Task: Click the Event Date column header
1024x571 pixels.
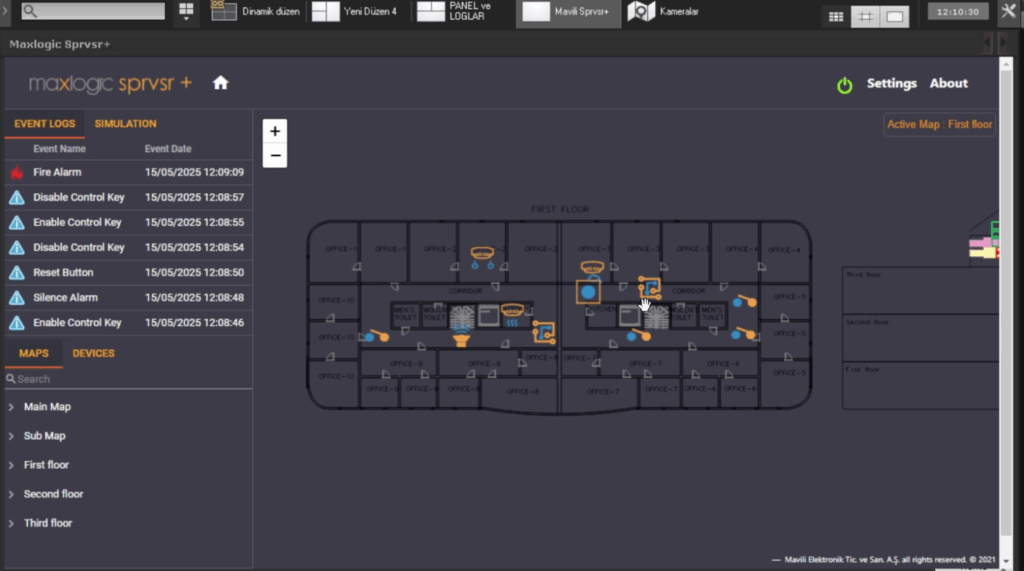Action: pyautogui.click(x=168, y=149)
